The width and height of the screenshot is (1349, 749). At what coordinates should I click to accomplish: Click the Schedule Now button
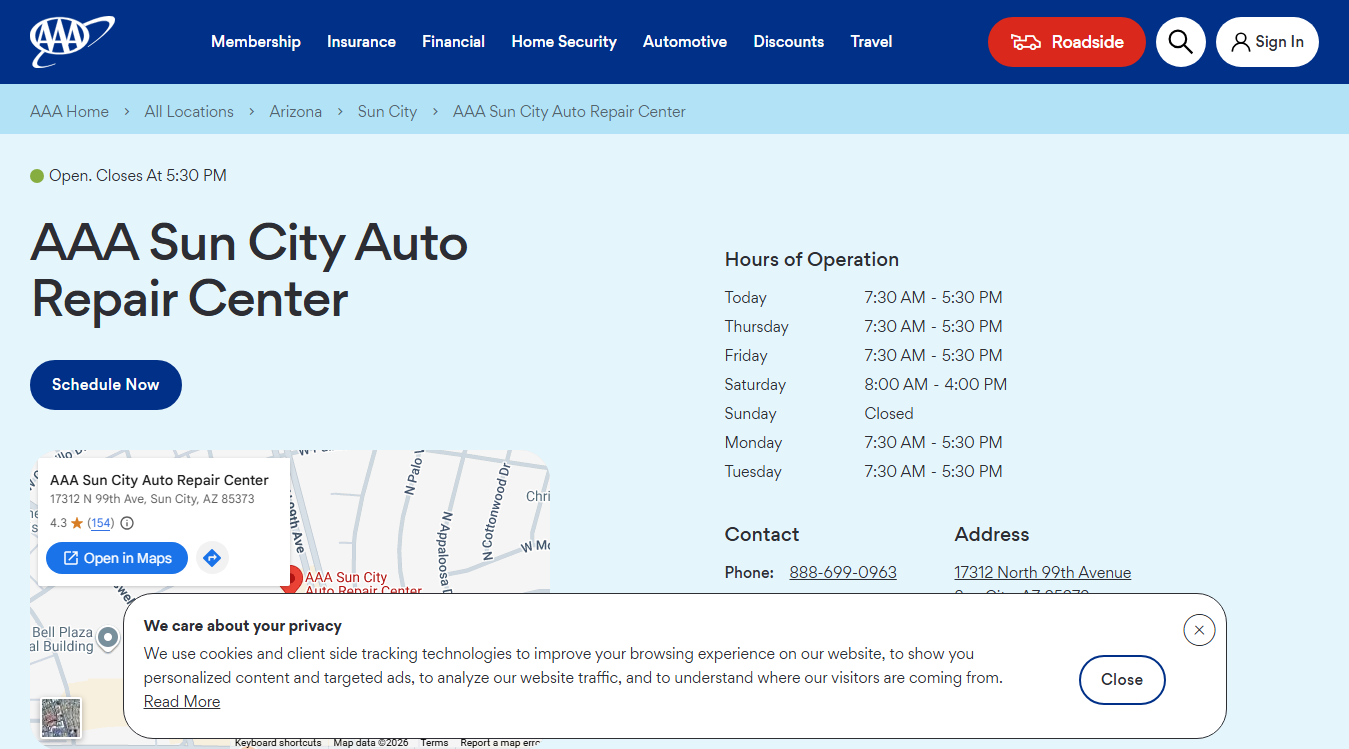[106, 385]
